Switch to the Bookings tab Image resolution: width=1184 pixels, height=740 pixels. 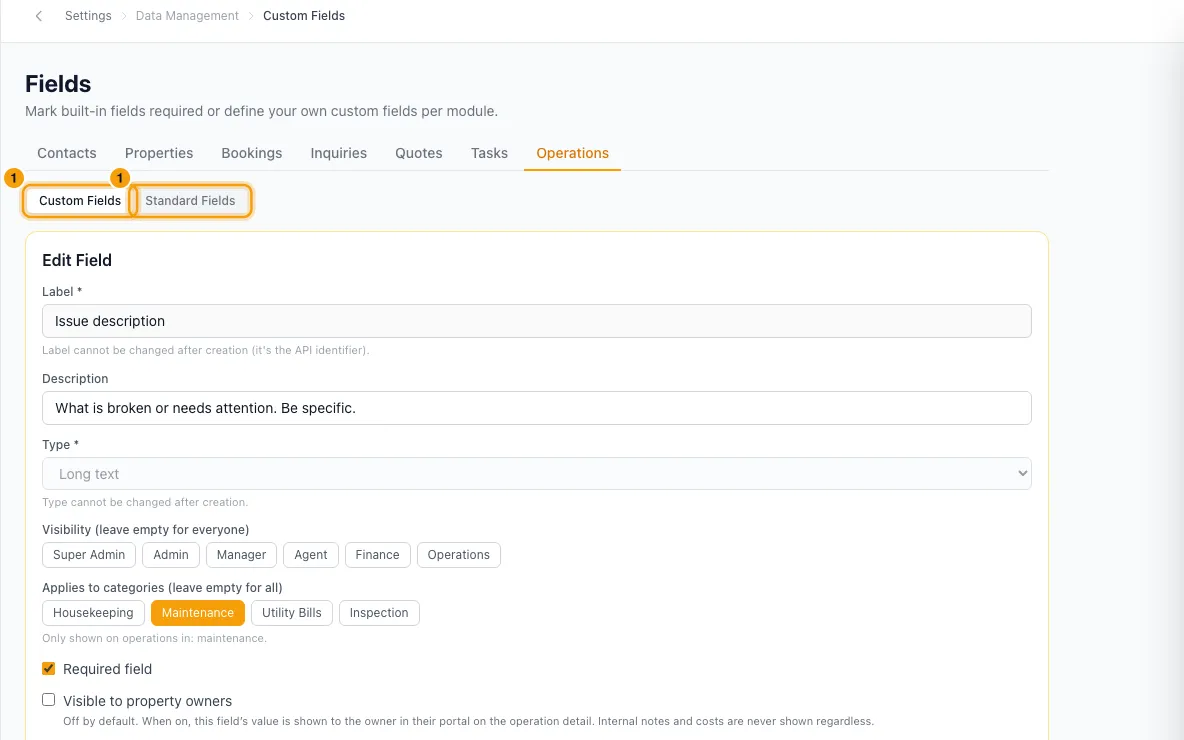tap(251, 153)
